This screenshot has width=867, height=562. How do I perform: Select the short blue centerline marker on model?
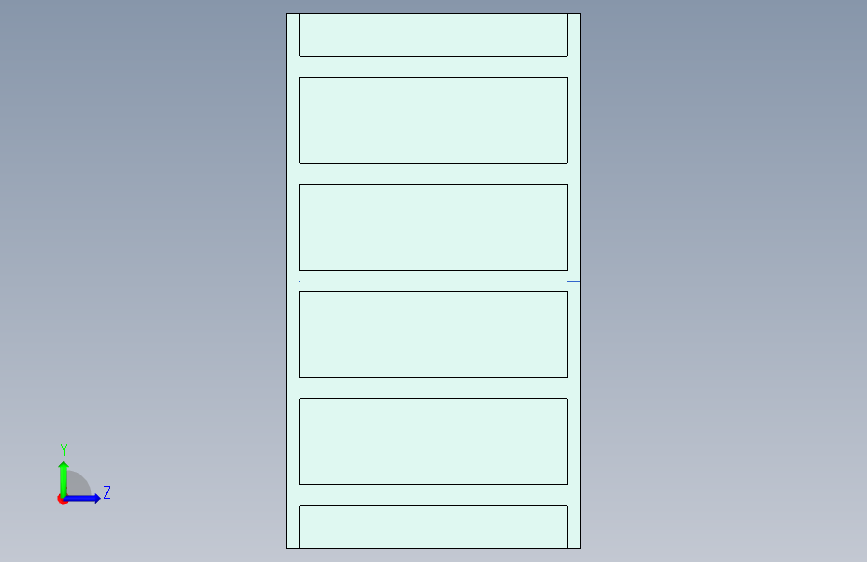pos(573,282)
